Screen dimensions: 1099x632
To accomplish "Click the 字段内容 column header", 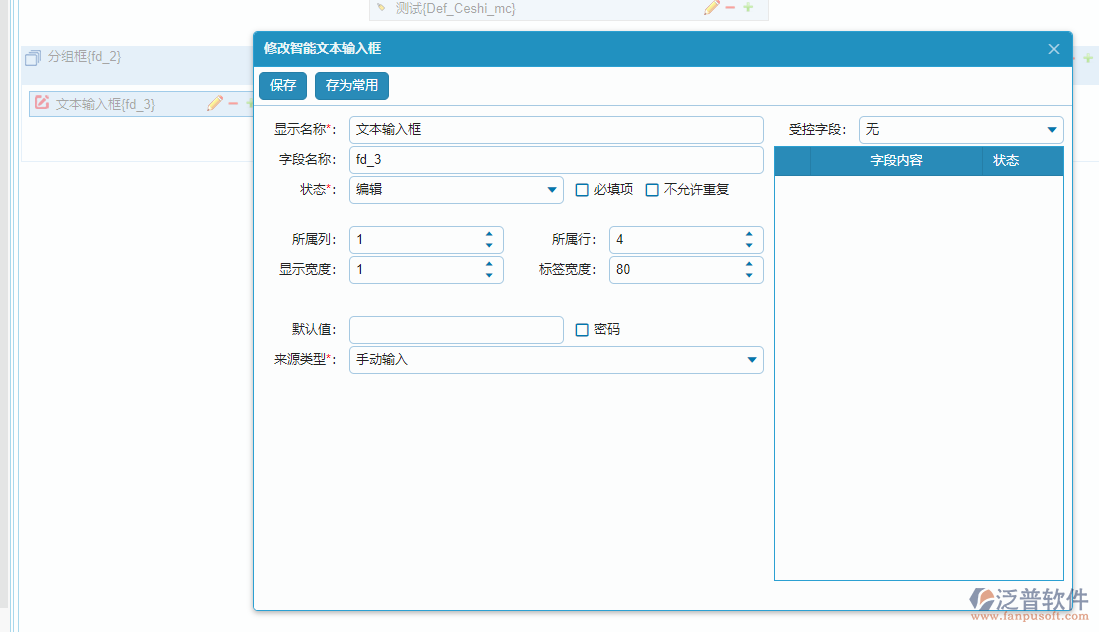I will click(x=898, y=161).
